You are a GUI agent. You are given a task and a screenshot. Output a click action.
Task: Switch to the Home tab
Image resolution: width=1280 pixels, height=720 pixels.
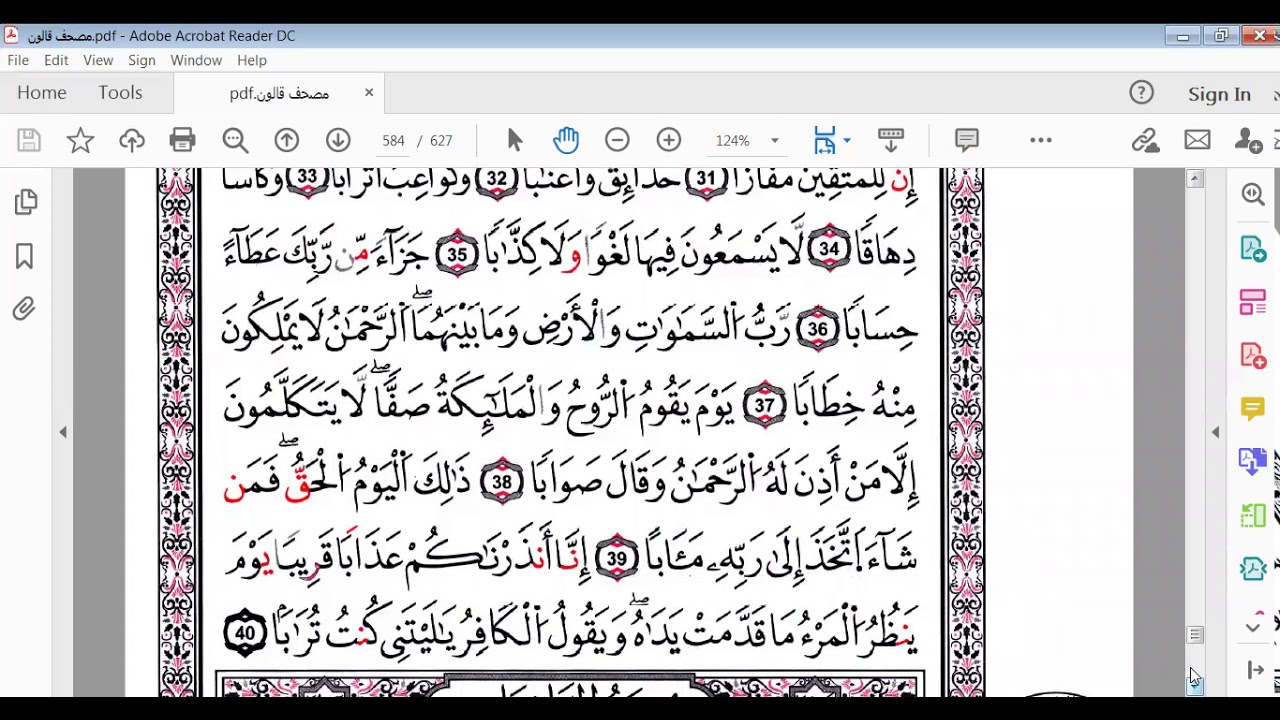(x=41, y=93)
